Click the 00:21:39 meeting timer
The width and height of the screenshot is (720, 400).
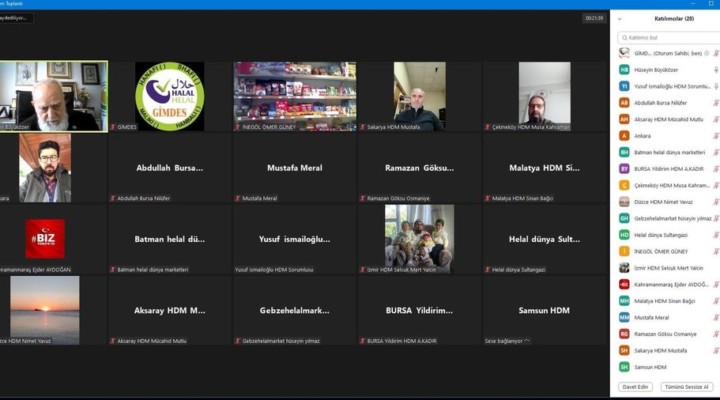click(594, 18)
